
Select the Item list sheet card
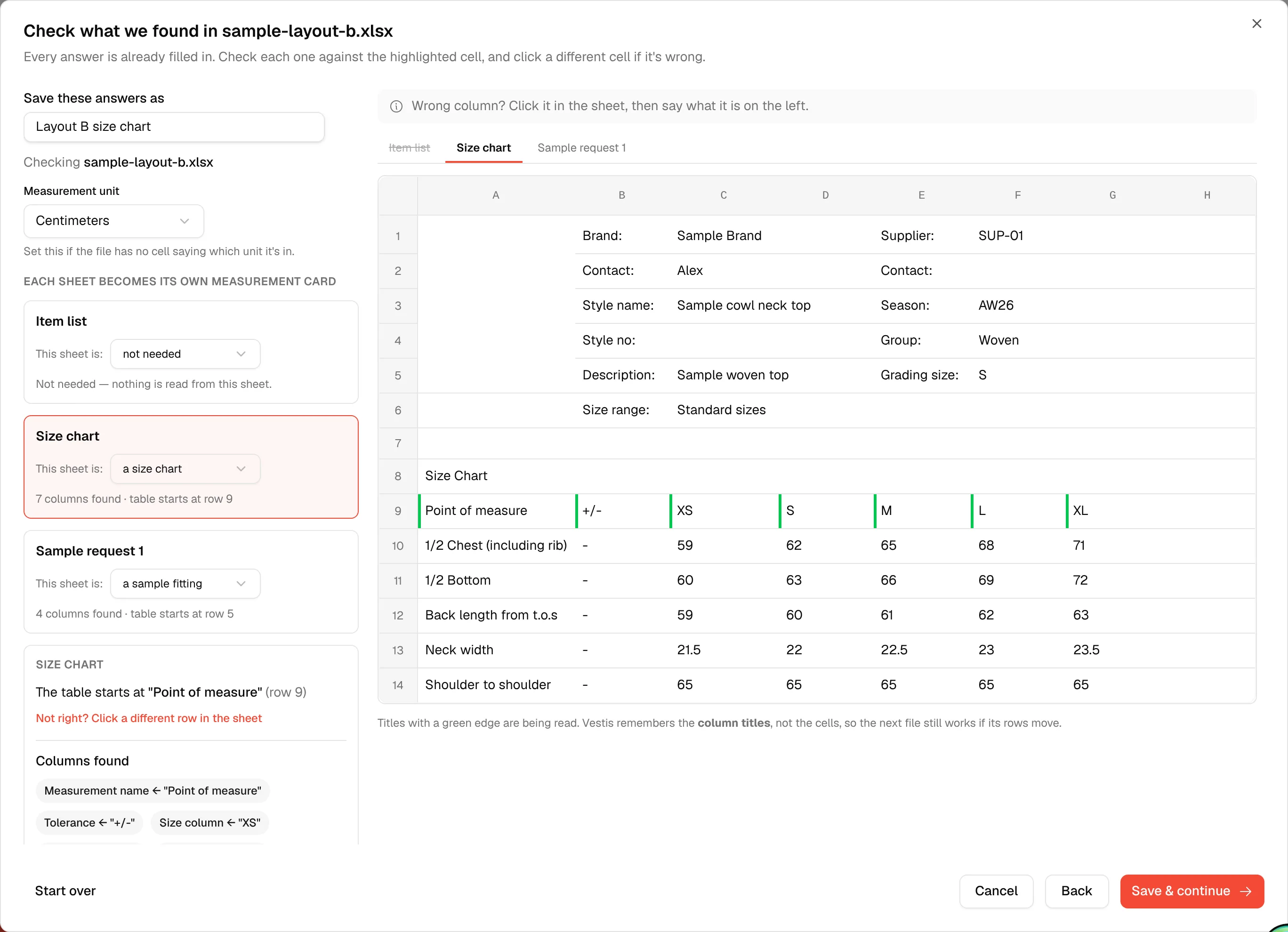(191, 352)
